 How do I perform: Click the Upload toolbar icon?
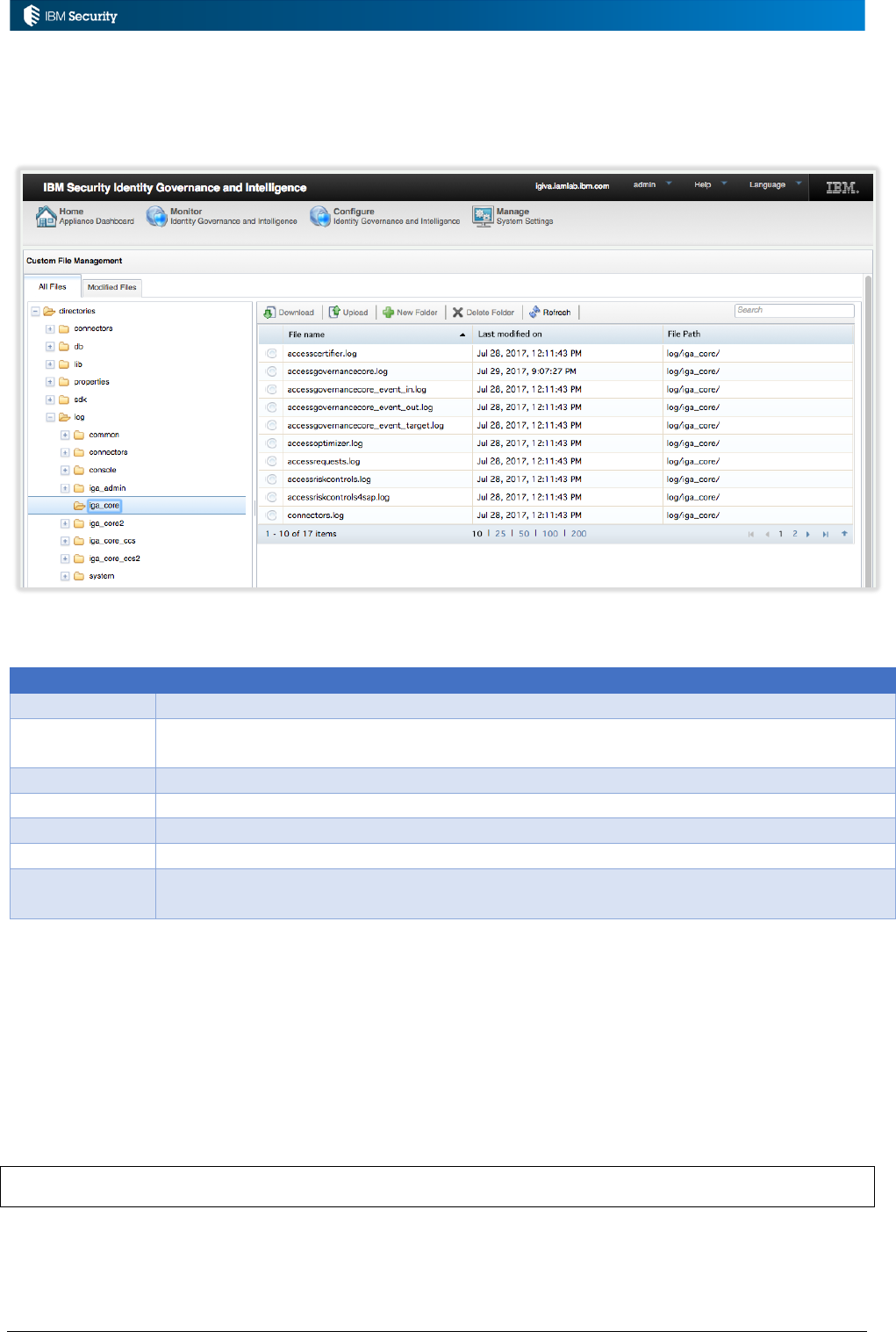point(334,312)
